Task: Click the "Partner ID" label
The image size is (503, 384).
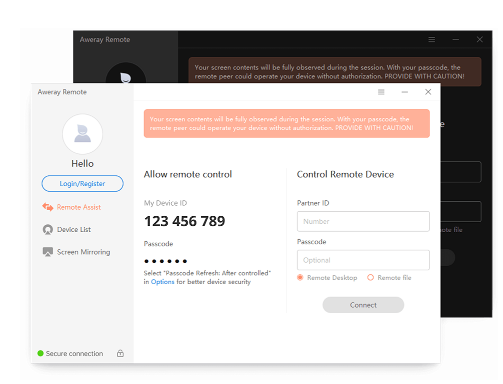Action: point(313,203)
